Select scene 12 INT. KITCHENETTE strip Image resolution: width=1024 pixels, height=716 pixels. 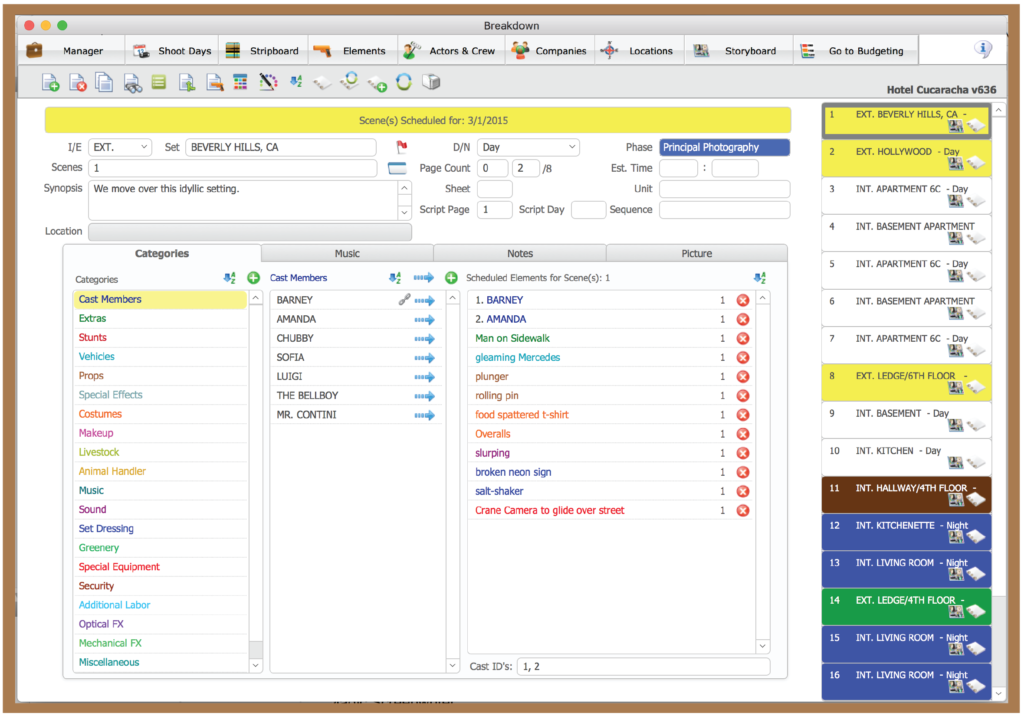click(x=906, y=532)
